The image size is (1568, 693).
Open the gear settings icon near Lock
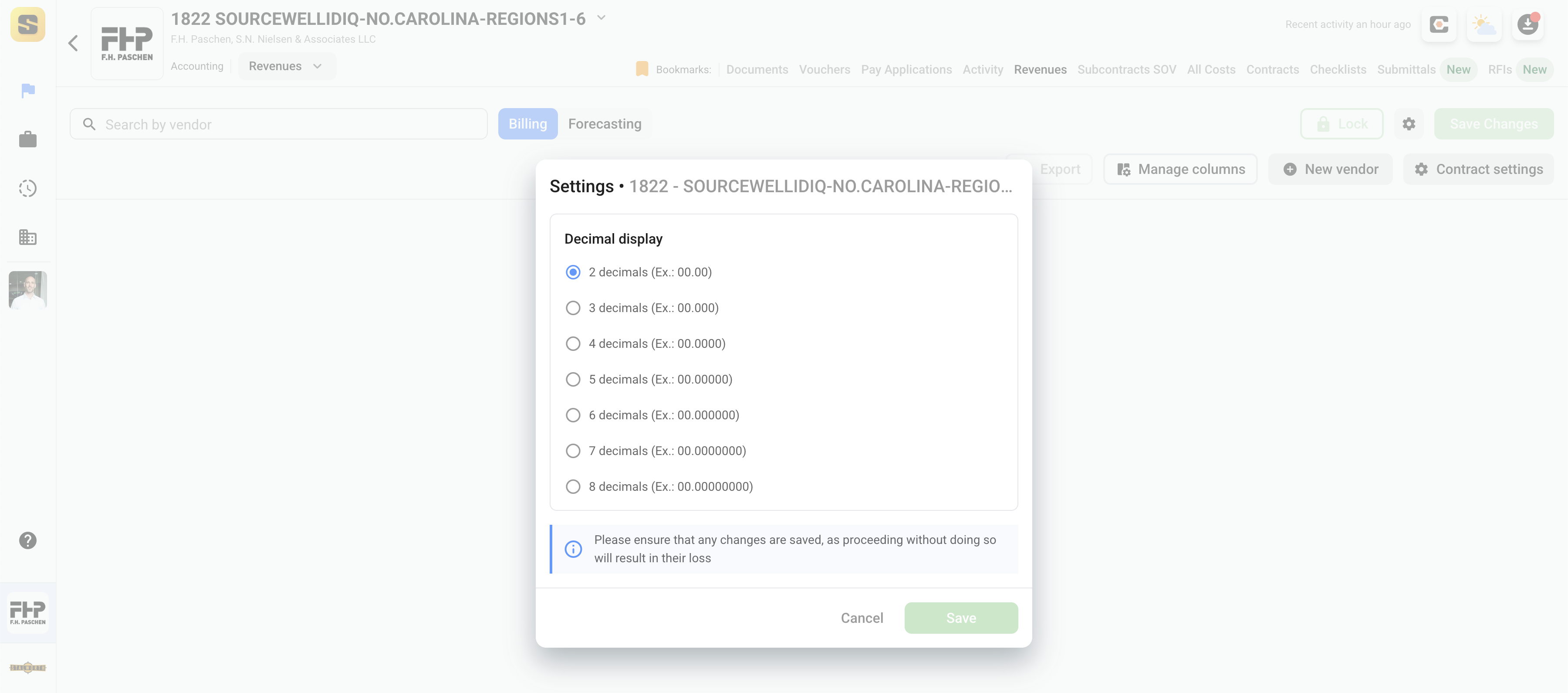pyautogui.click(x=1409, y=124)
